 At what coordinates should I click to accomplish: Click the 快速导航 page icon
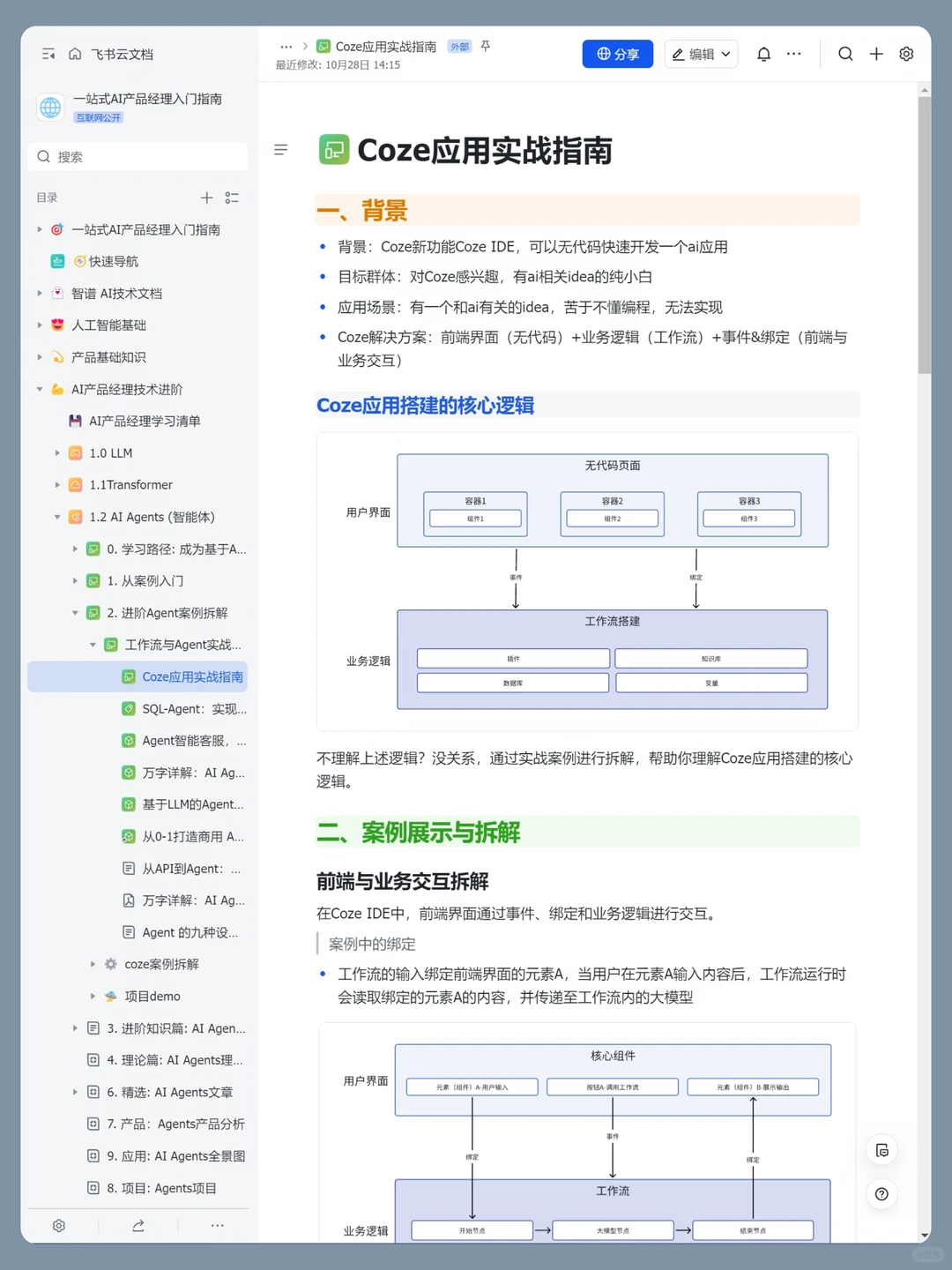point(57,261)
